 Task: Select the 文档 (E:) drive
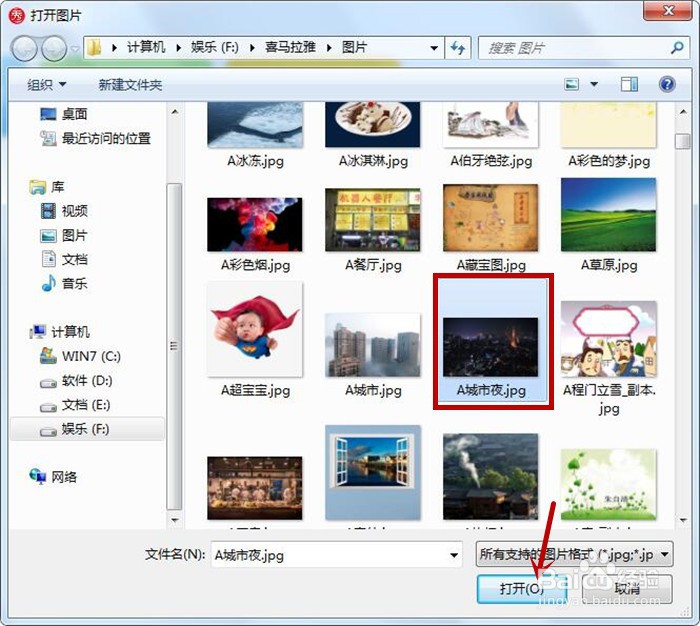(75, 405)
